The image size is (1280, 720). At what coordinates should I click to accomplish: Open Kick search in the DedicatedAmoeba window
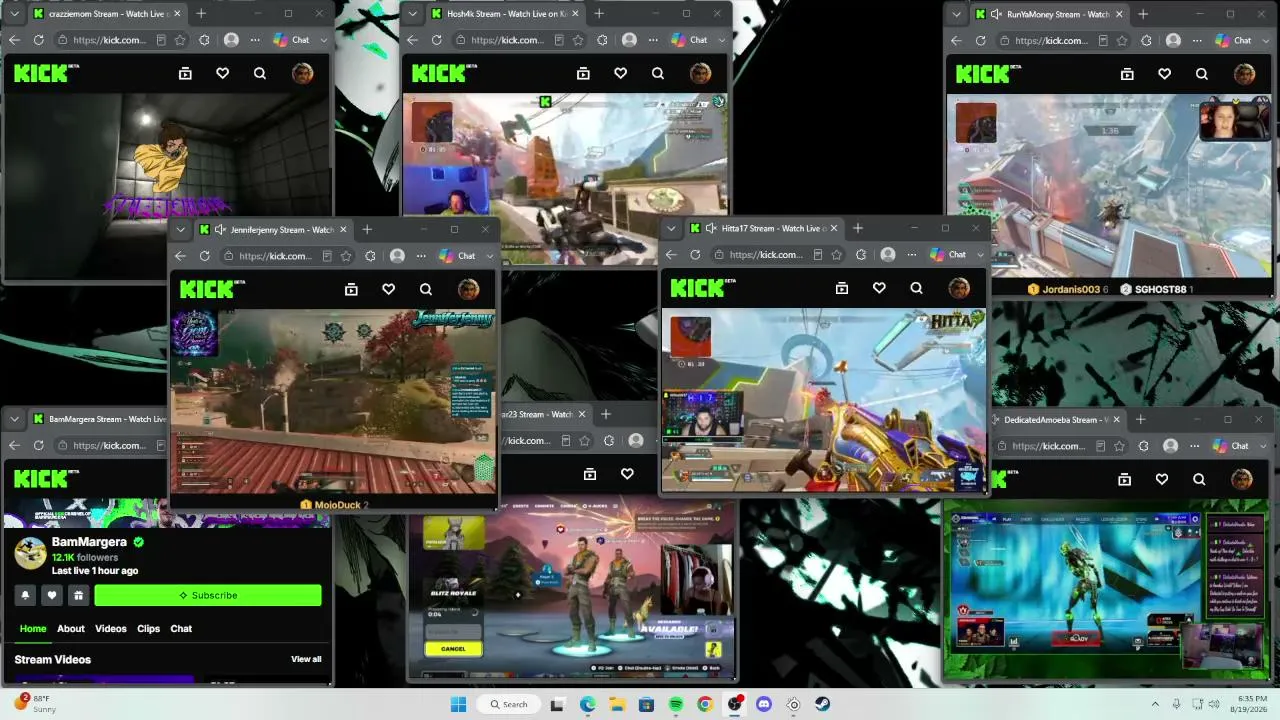point(1199,479)
